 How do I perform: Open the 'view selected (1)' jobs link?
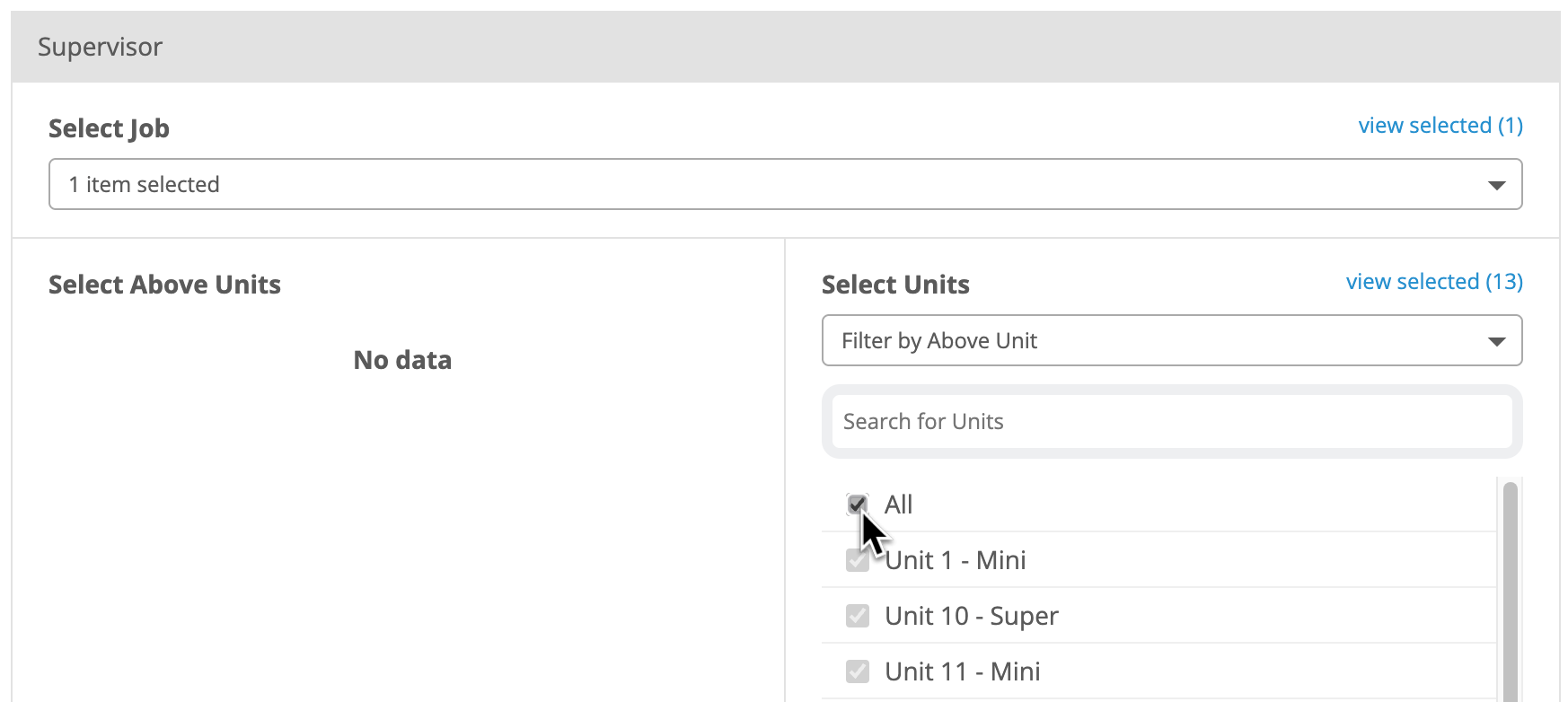coord(1440,126)
